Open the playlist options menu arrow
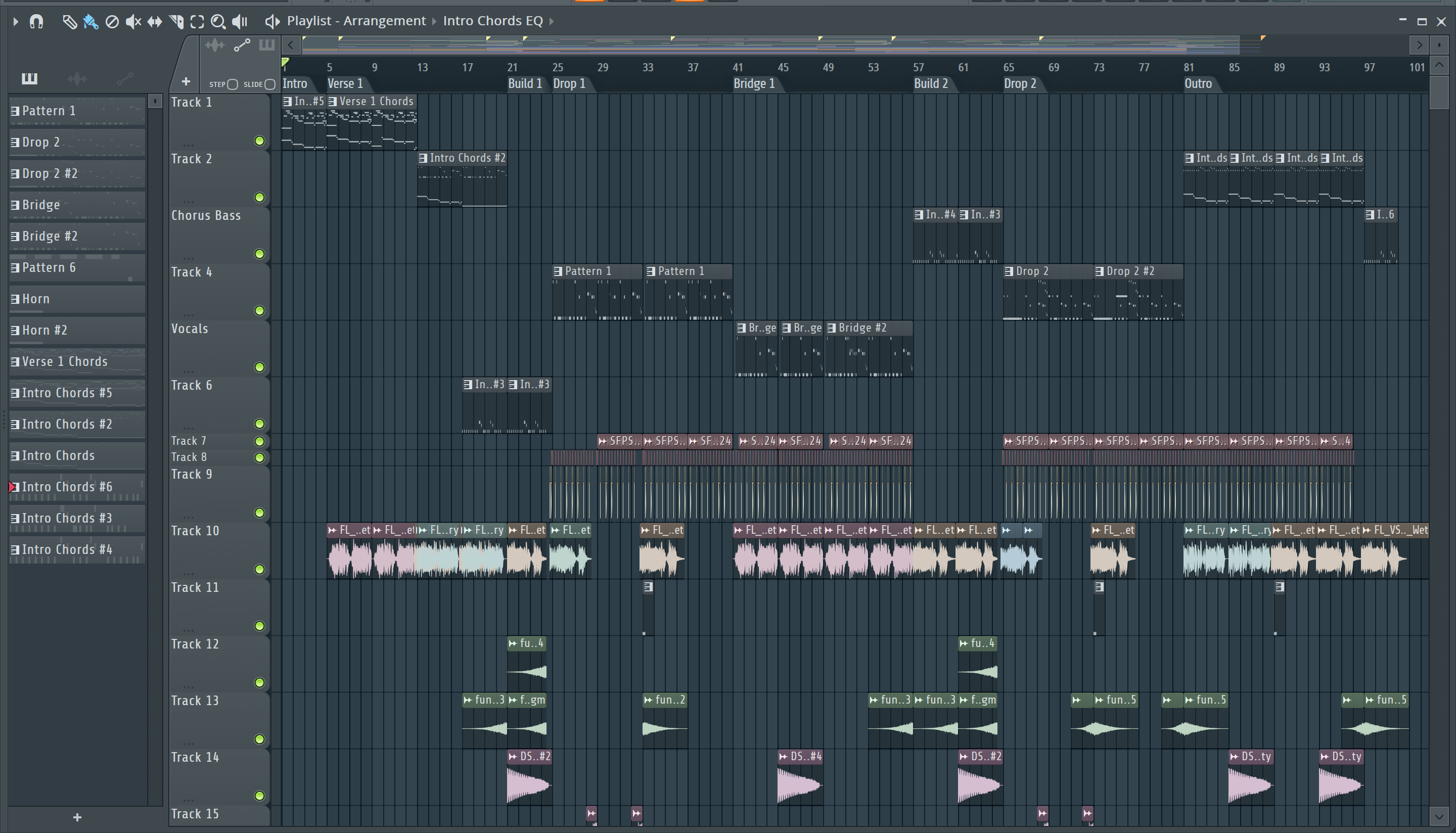Screen dimensions: 1456x833 [16, 22]
